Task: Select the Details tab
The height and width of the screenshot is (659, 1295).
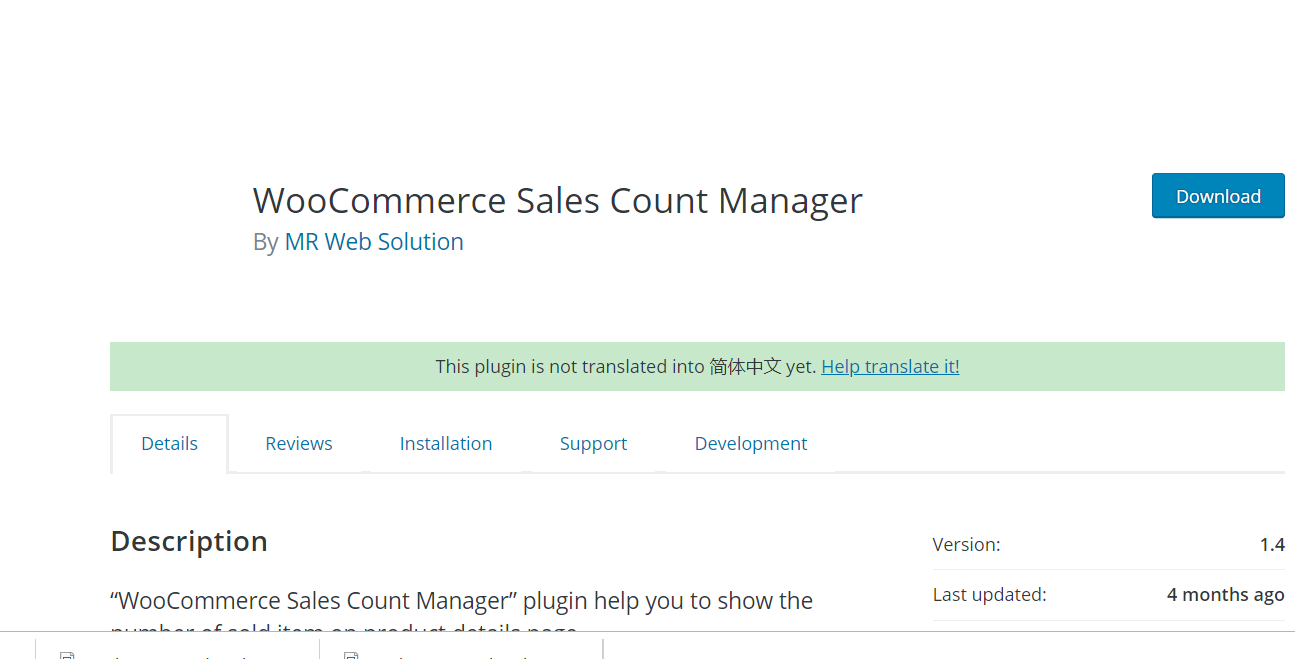Action: click(x=169, y=444)
